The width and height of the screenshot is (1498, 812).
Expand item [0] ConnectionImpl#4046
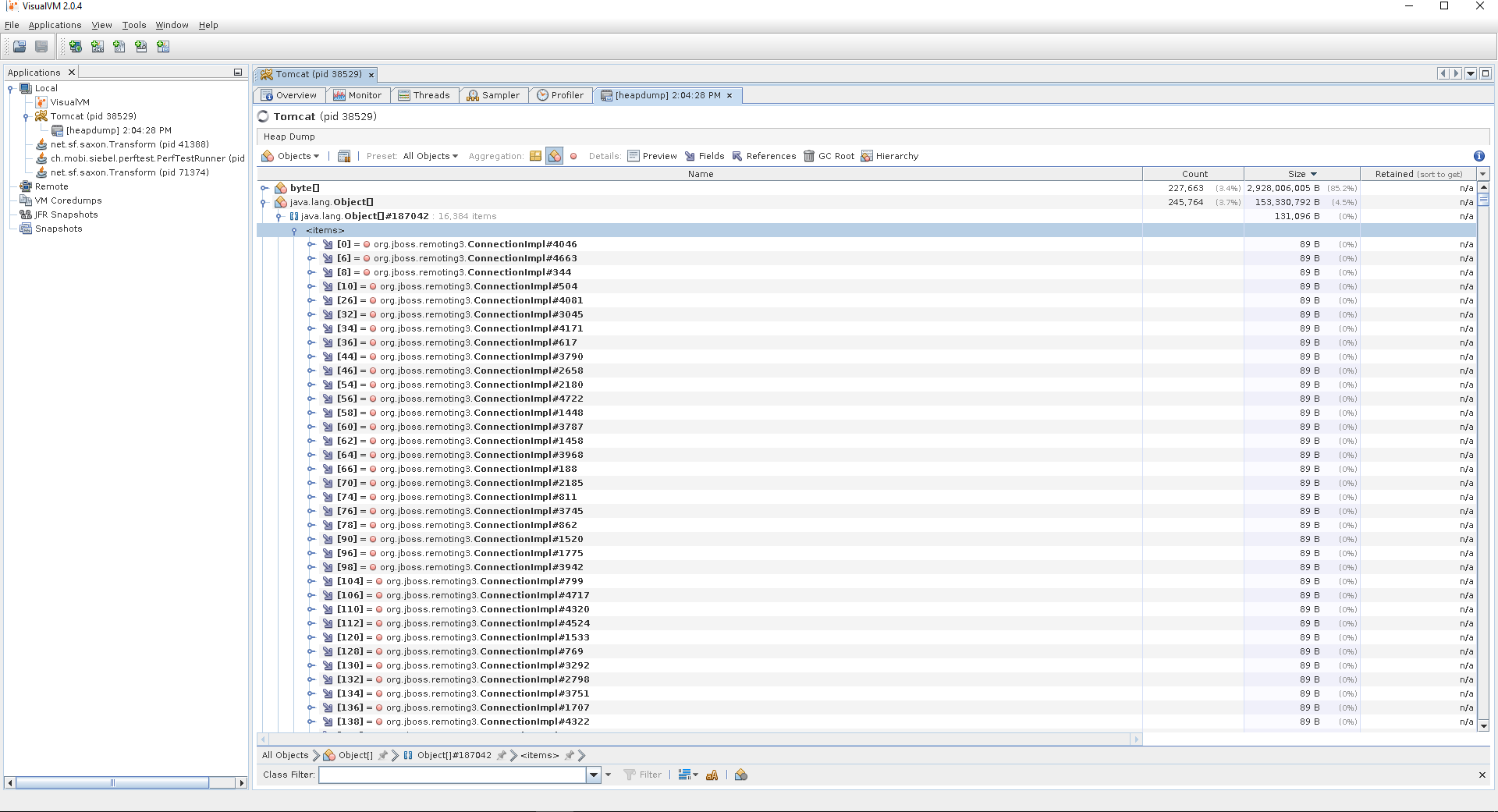tap(311, 244)
